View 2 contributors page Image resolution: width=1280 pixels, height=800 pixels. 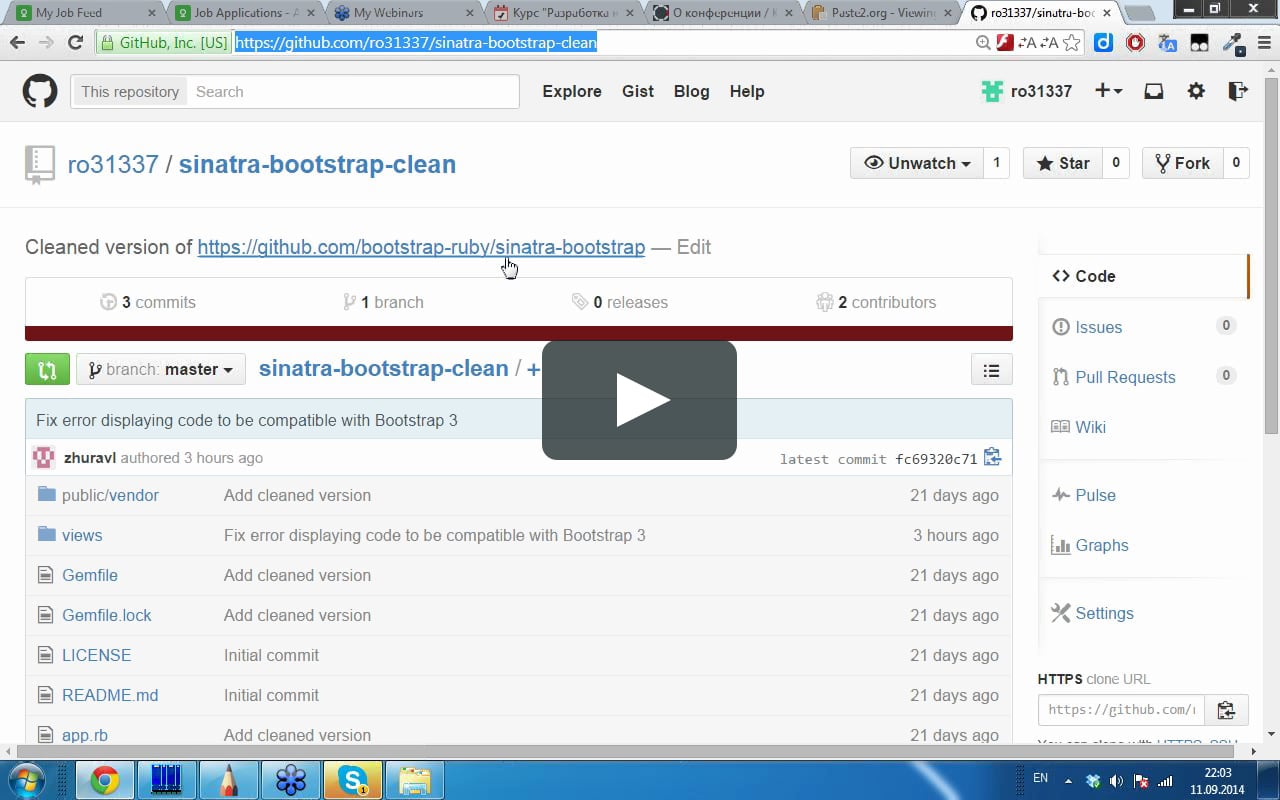pyautogui.click(x=876, y=302)
